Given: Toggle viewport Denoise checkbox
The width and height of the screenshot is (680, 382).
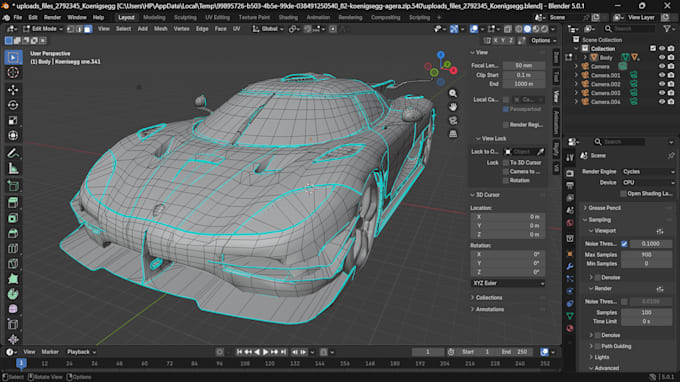Looking at the screenshot, I should pos(598,278).
